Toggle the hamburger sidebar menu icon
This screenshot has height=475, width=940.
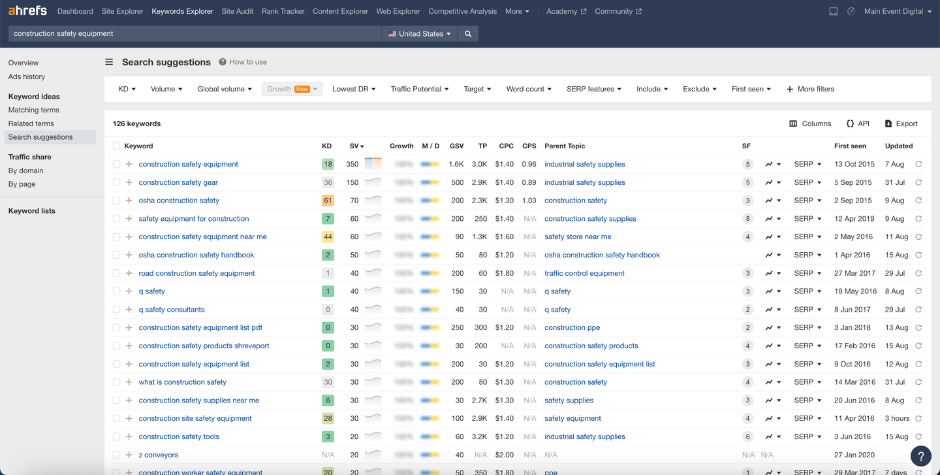[x=109, y=62]
